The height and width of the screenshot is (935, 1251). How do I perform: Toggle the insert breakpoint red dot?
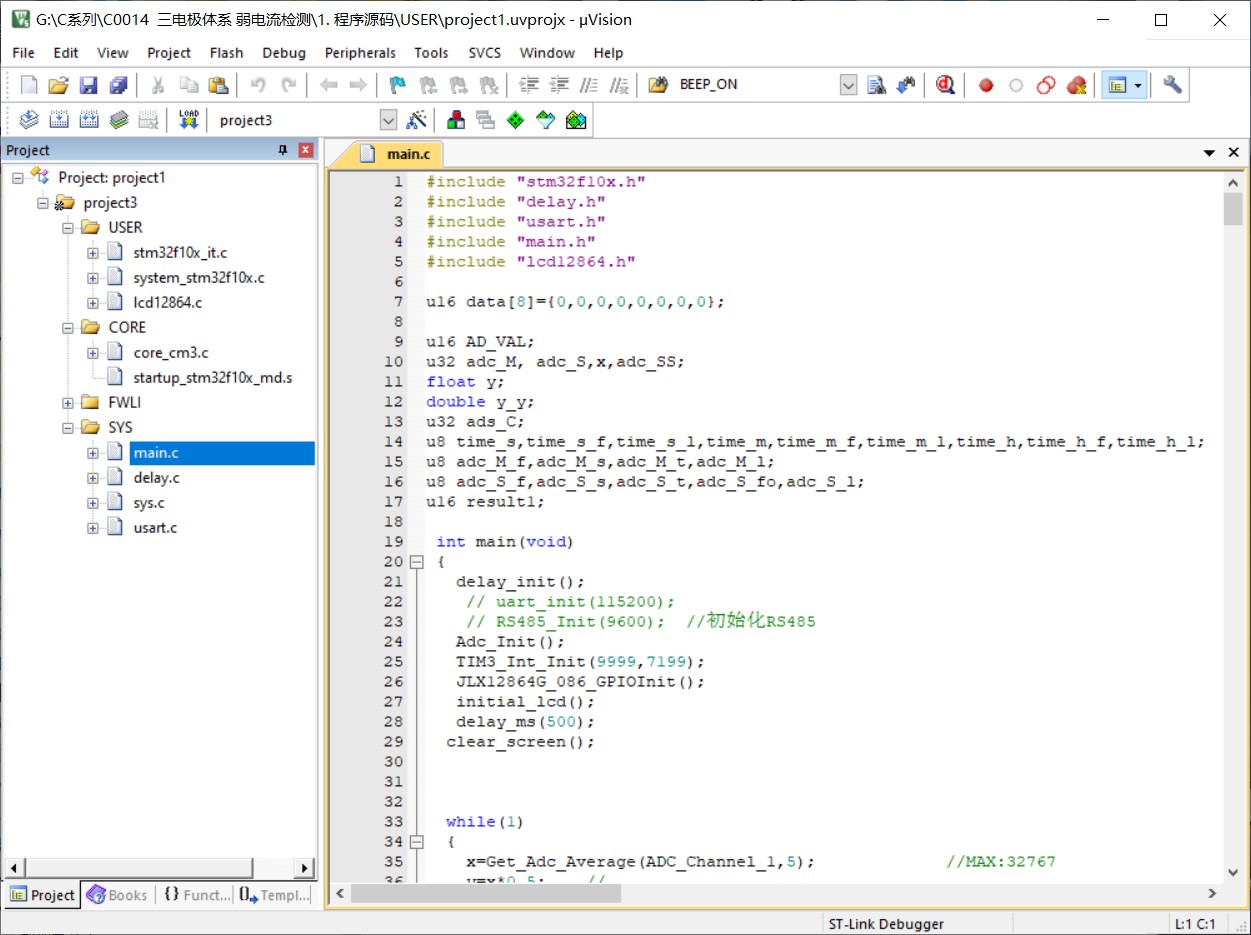(986, 85)
